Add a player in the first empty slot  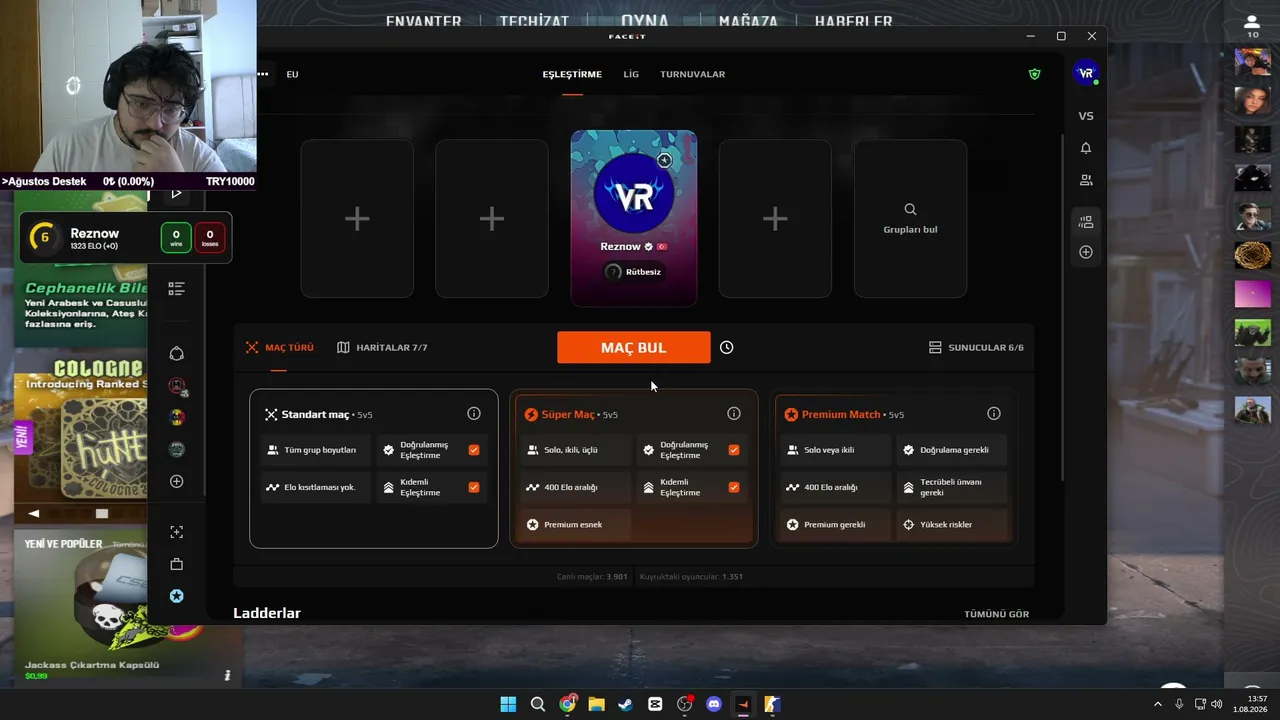point(357,218)
